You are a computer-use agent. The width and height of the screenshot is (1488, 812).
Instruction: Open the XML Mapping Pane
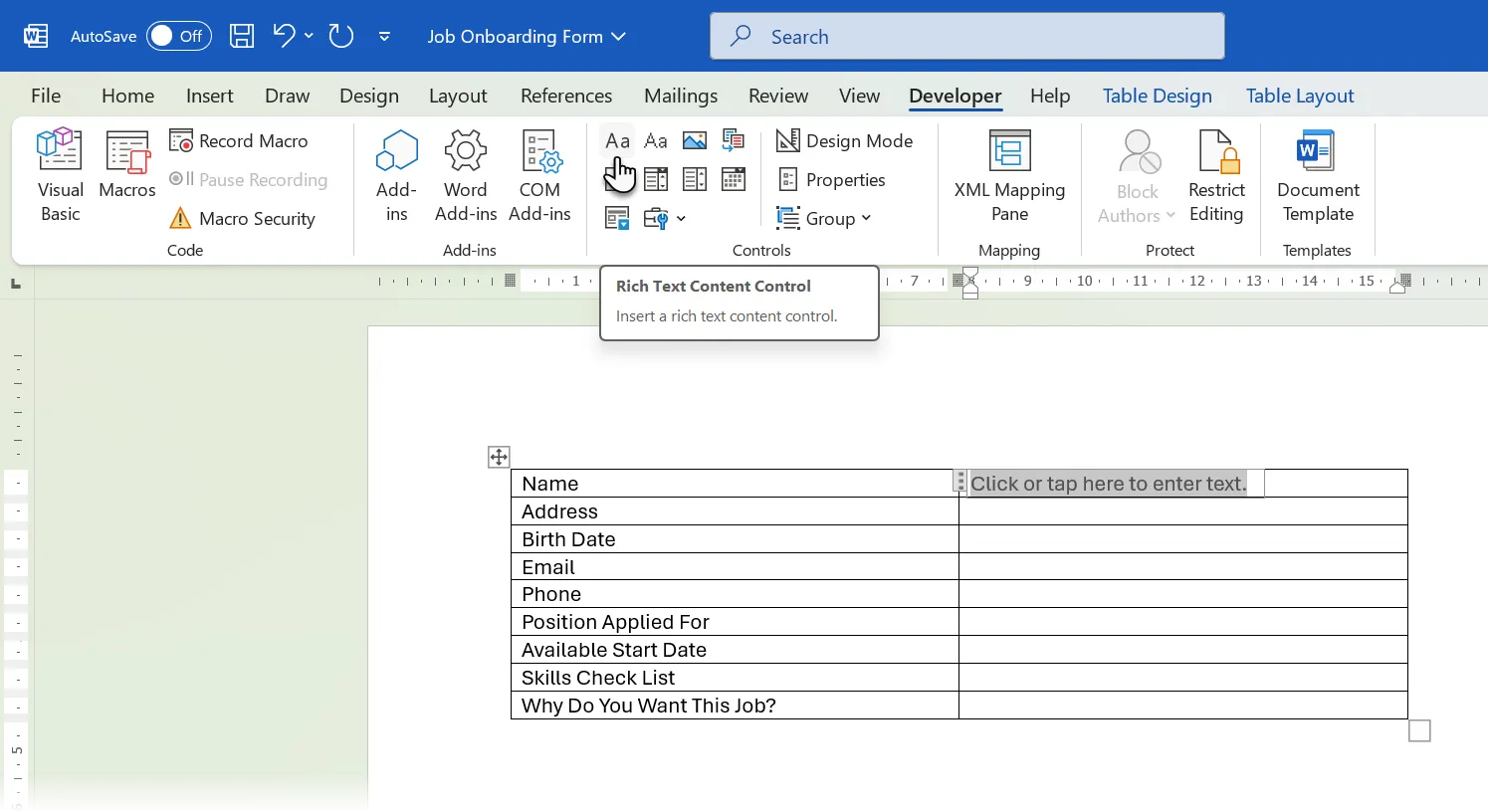coord(1009,176)
